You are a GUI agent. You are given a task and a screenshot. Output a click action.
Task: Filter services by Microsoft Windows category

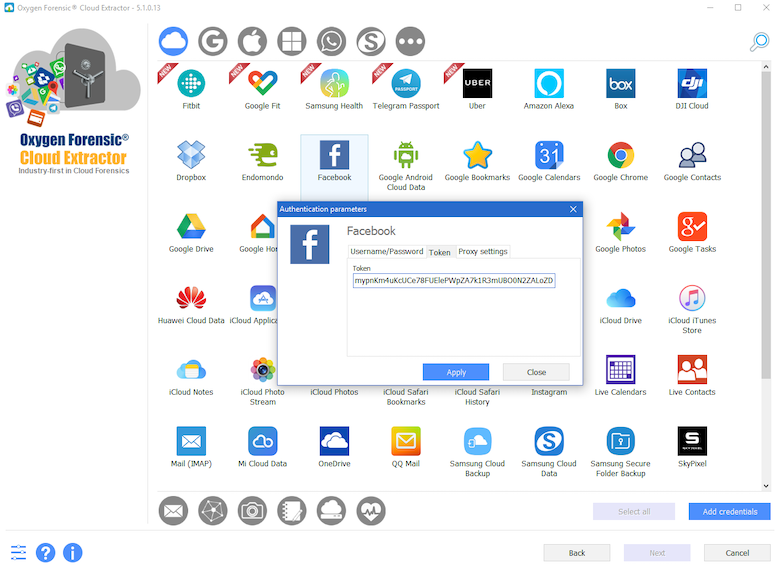click(292, 41)
